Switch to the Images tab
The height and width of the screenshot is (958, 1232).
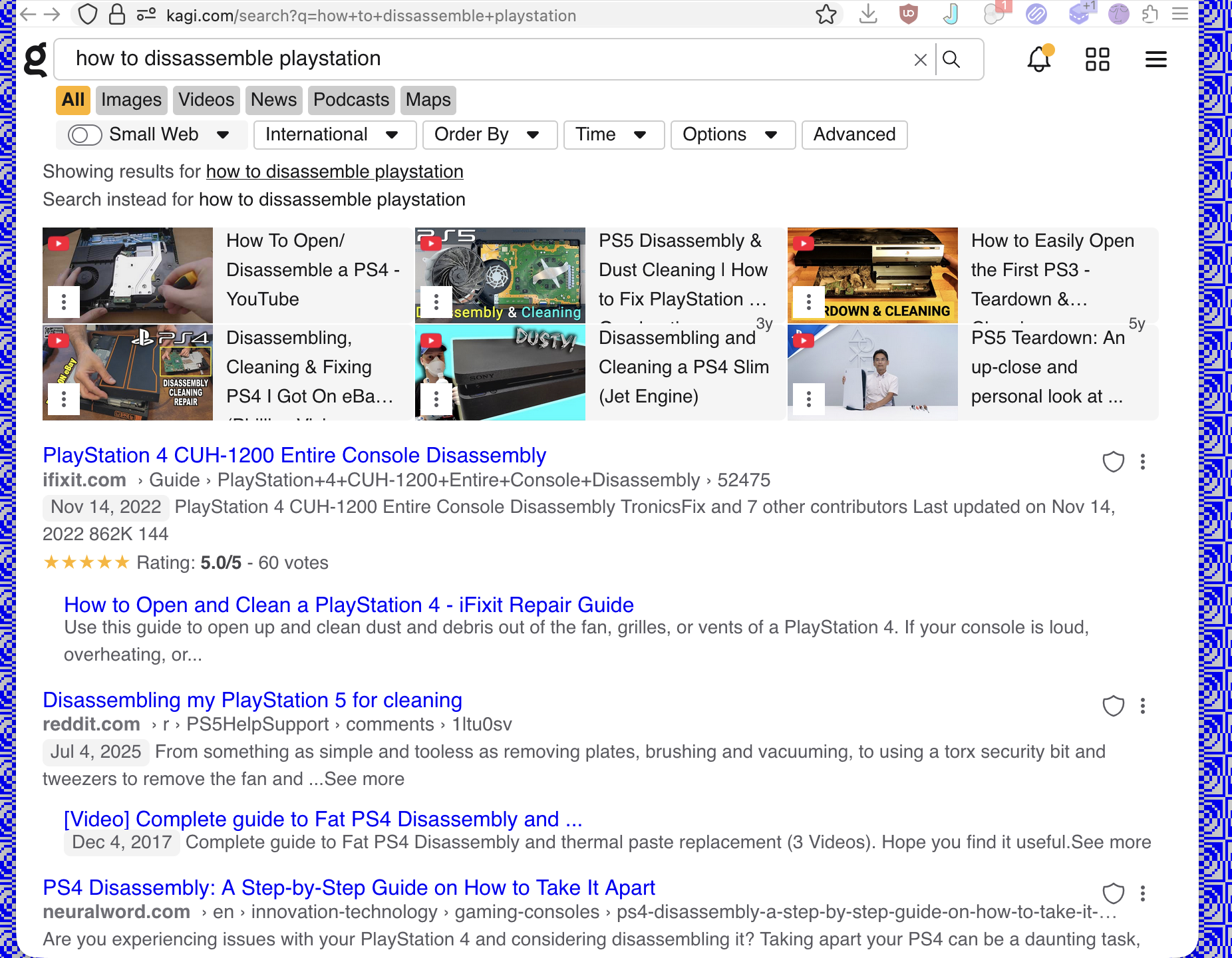pyautogui.click(x=131, y=100)
